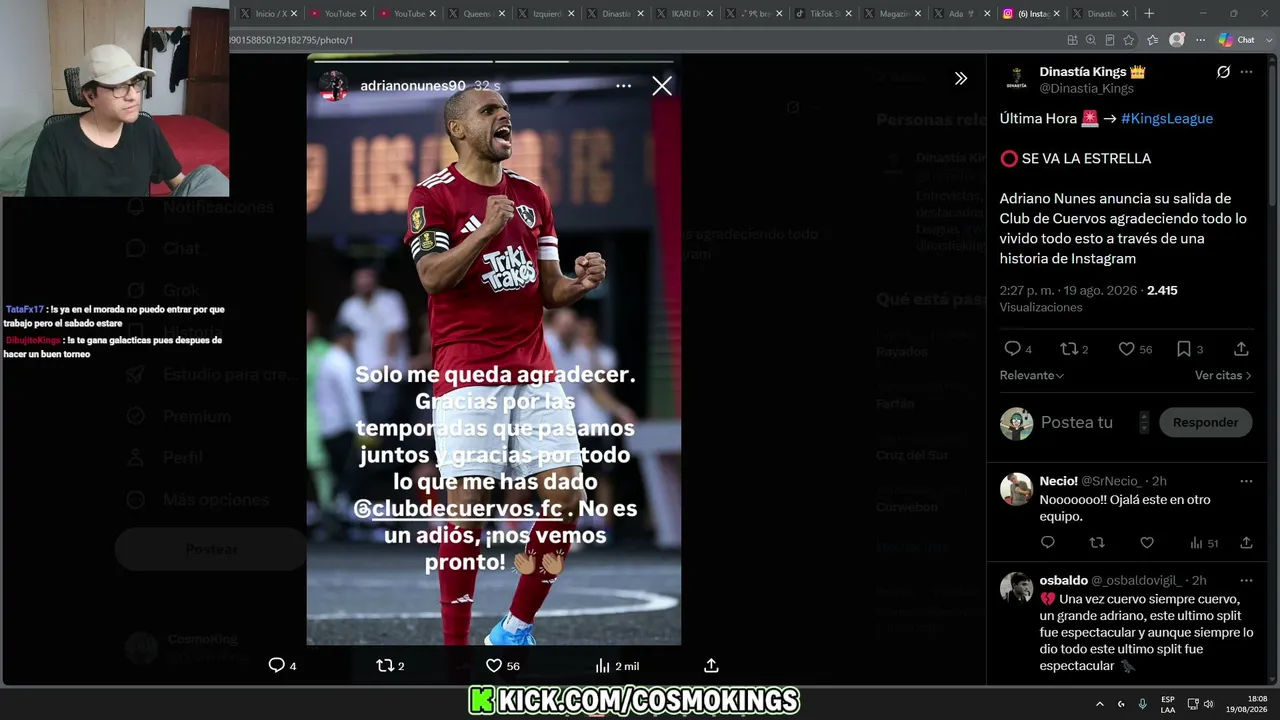The height and width of the screenshot is (720, 1280).
Task: Open the Grok icon on Dinastía Kings post
Action: coord(1223,72)
